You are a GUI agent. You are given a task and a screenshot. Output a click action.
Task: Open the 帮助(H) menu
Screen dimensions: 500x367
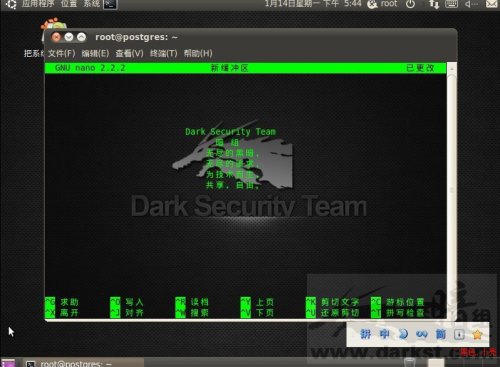(198, 53)
